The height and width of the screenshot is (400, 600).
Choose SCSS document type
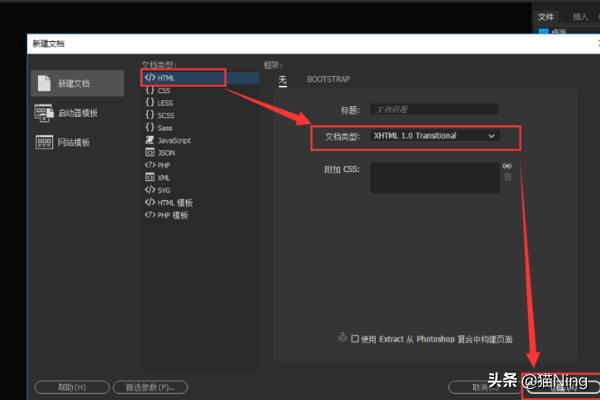pos(160,115)
